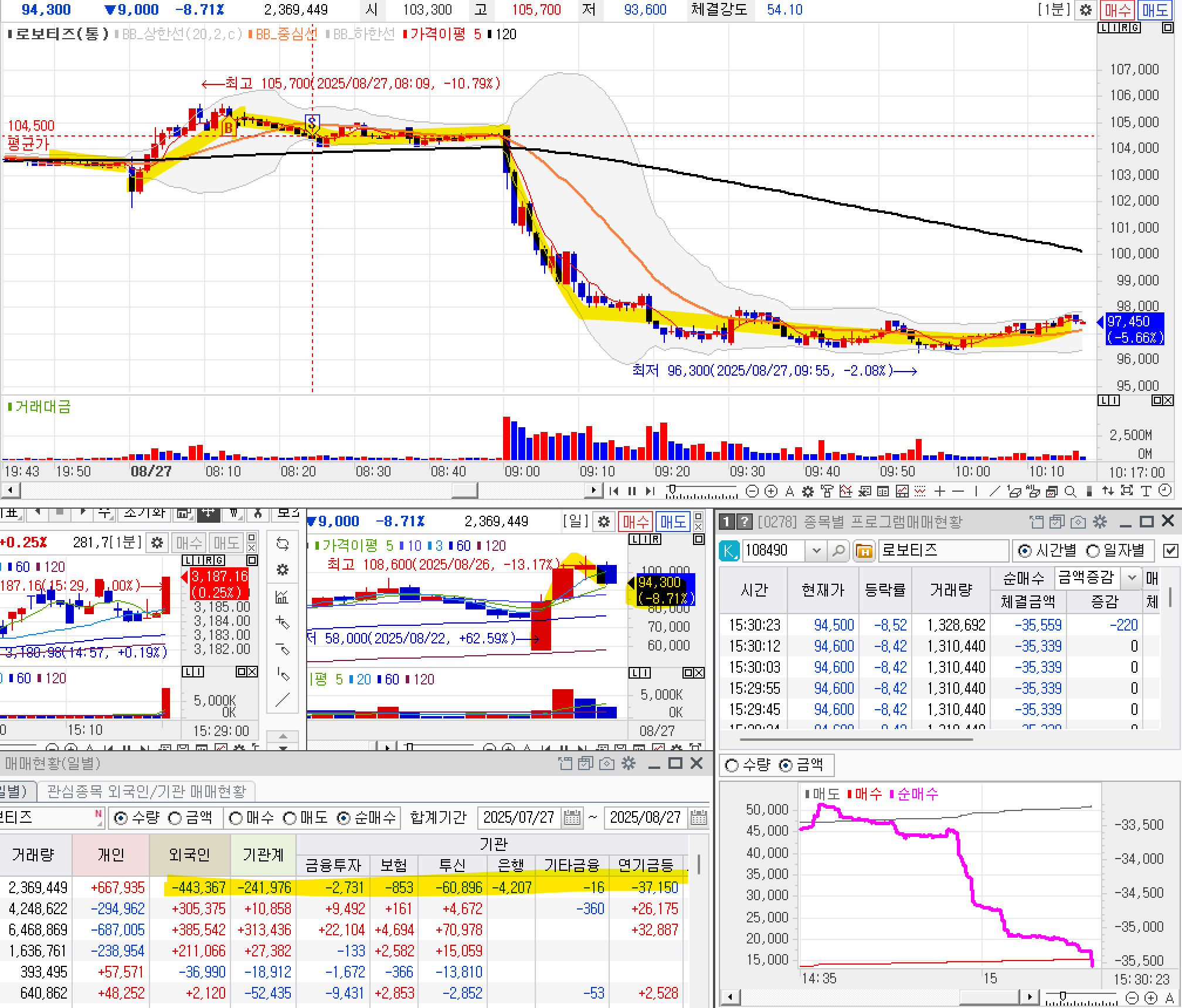1182x1008 pixels.
Task: Open the start date 2025/07/27 calendar picker
Action: point(572,818)
